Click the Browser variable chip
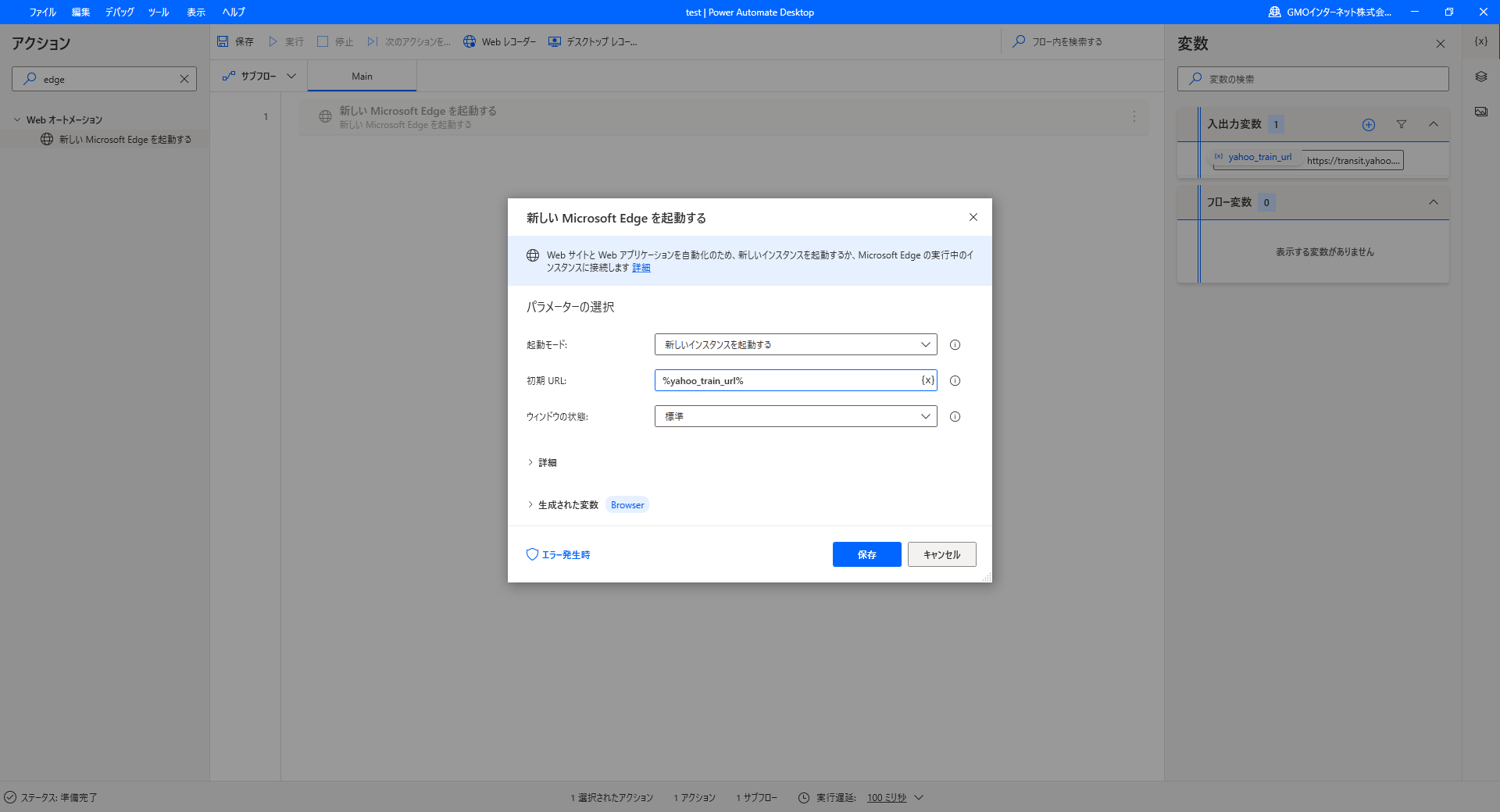 (627, 505)
